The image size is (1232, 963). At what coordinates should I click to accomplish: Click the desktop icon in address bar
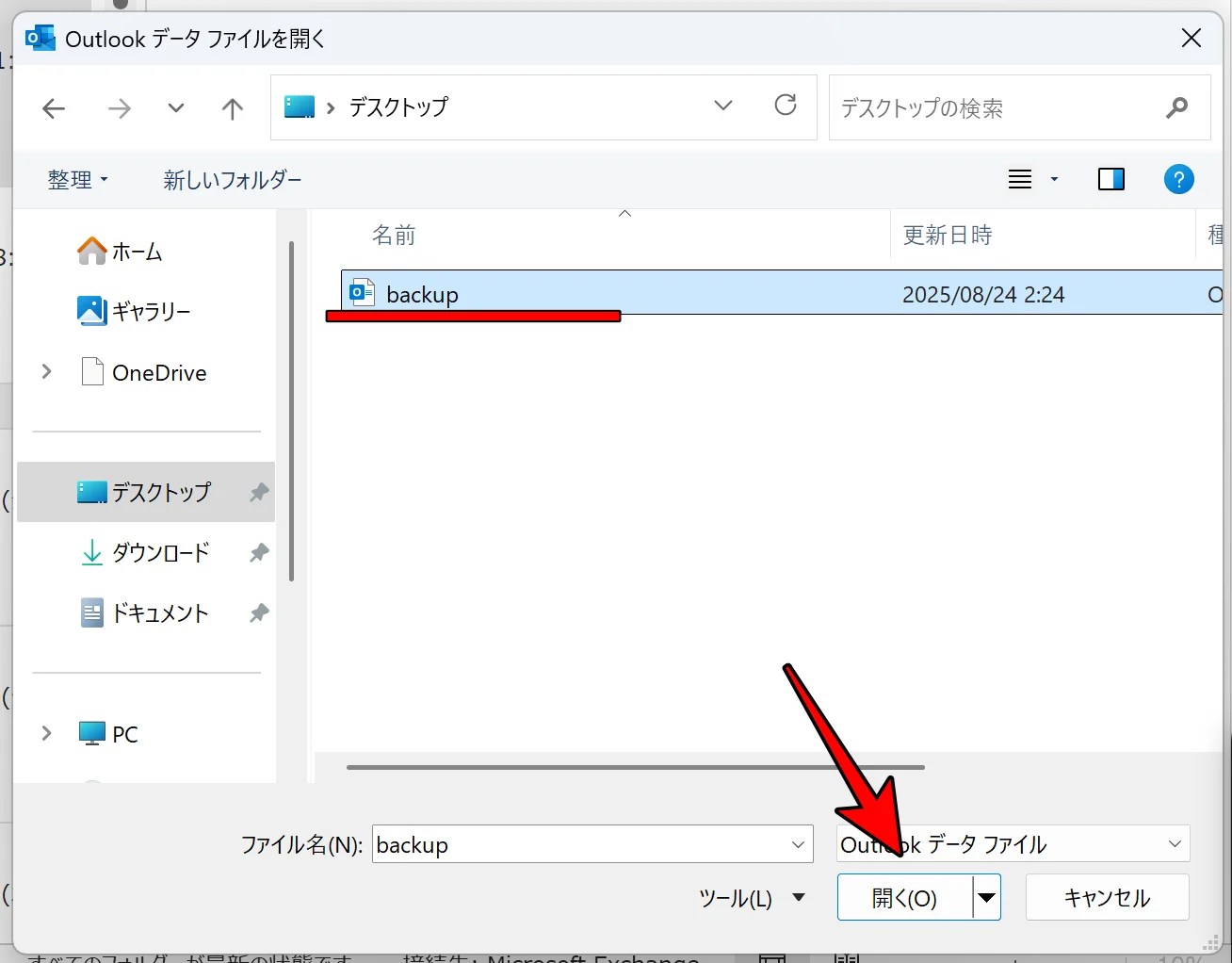(300, 106)
